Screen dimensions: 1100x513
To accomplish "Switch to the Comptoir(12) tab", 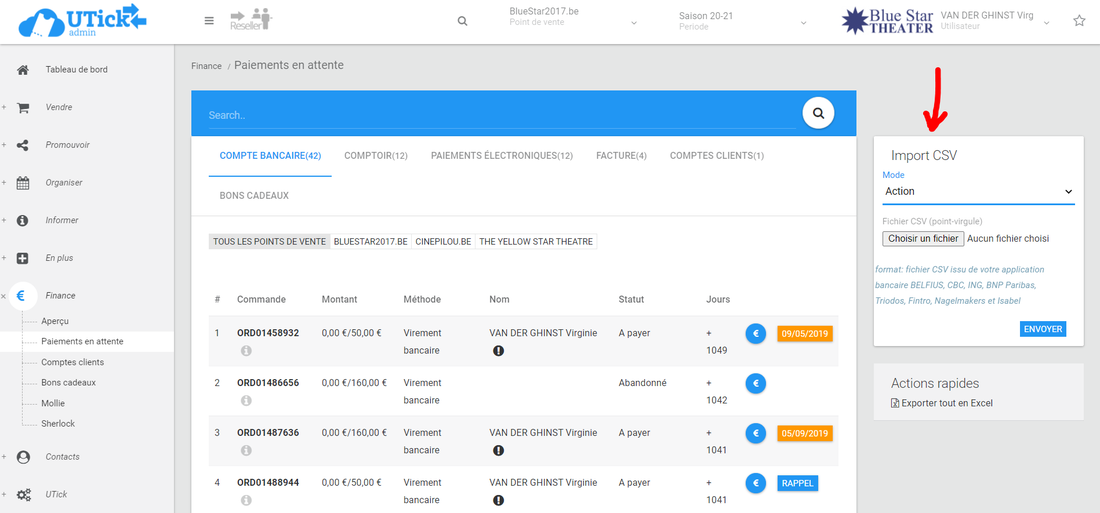I will (x=376, y=156).
